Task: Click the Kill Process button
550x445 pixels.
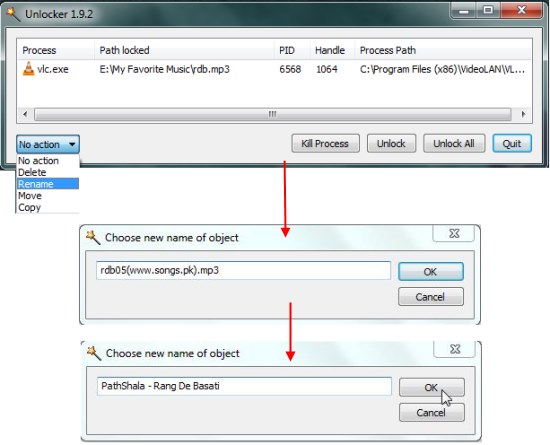Action: pos(325,143)
